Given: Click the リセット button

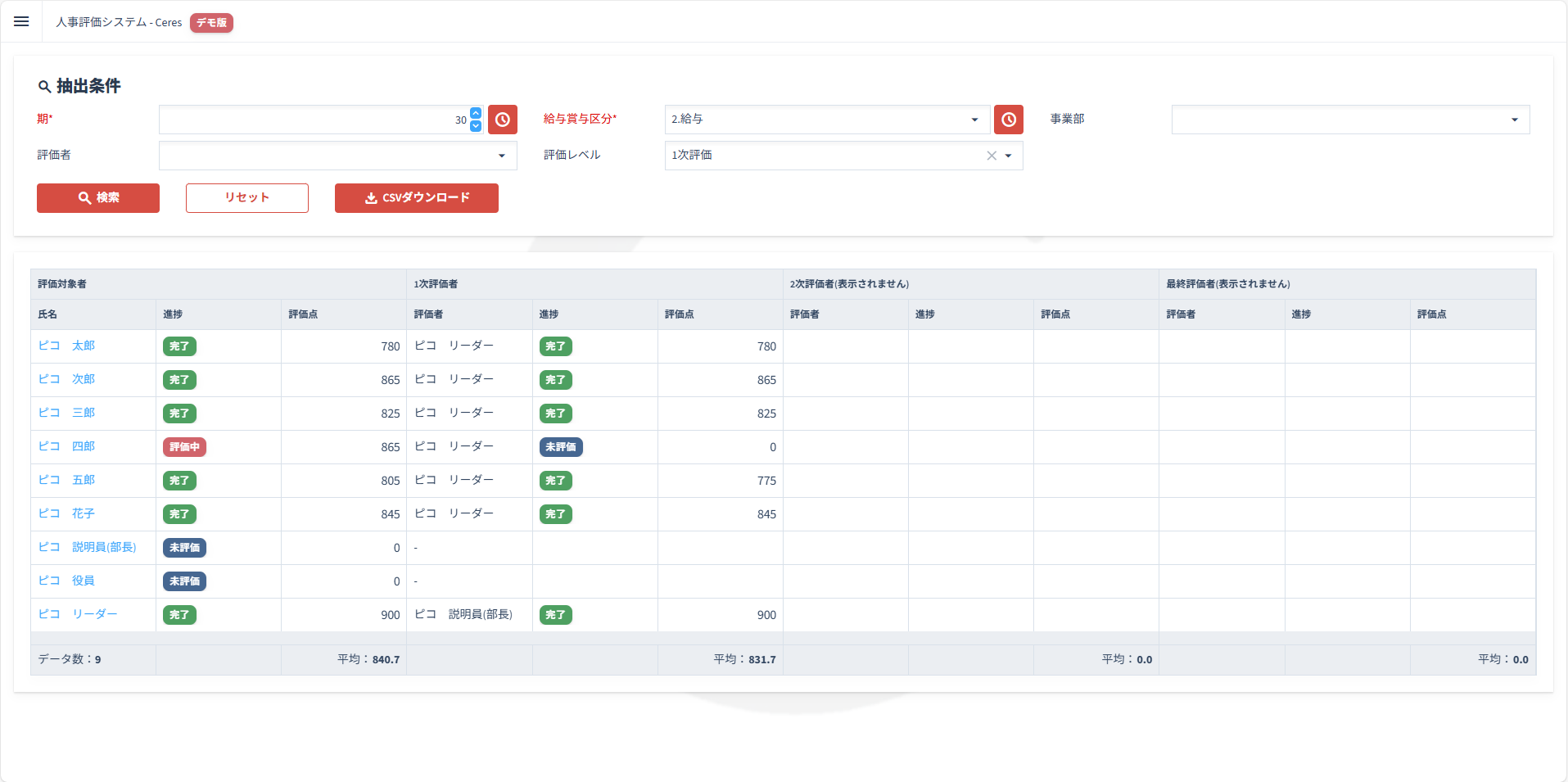Looking at the screenshot, I should coord(247,198).
